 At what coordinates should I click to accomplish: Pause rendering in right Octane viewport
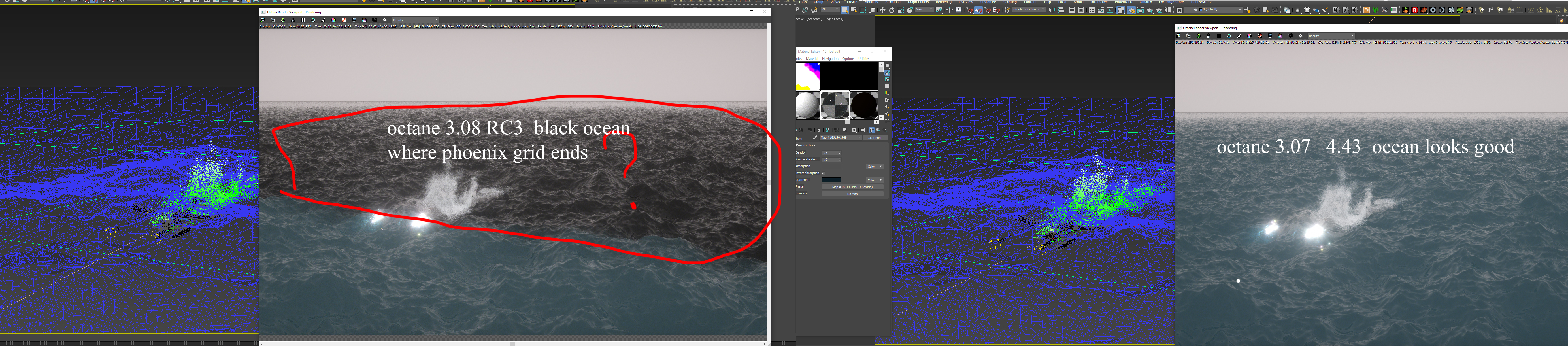(1219, 36)
